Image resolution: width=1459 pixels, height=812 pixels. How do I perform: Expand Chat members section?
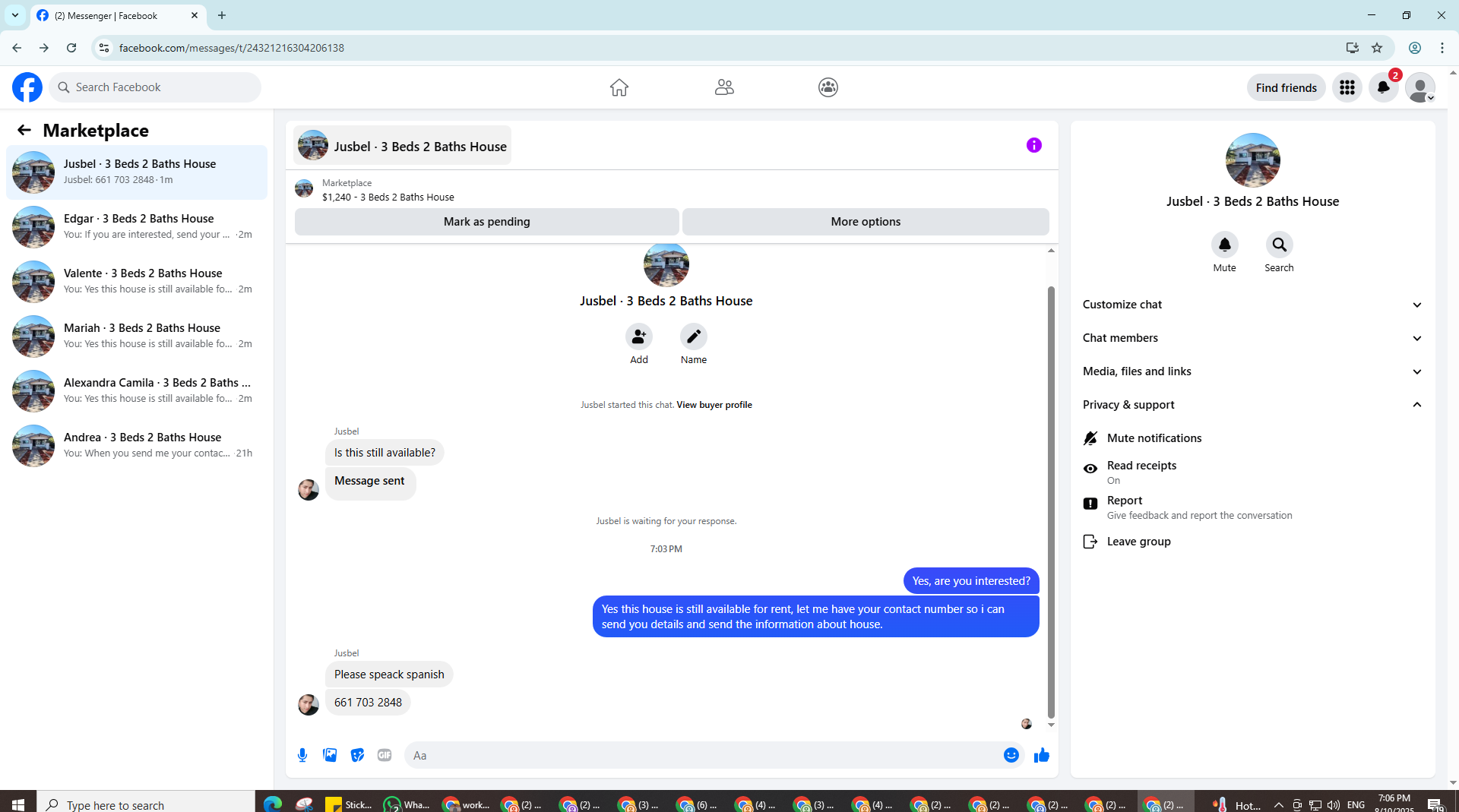point(1253,338)
